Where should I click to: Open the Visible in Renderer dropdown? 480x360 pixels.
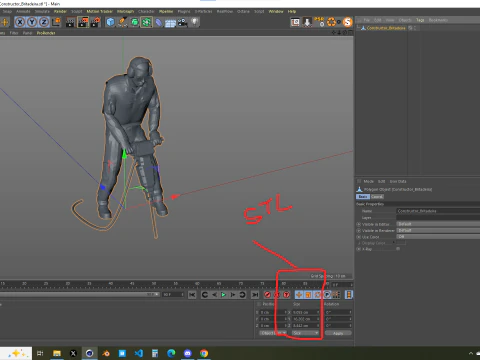tap(438, 230)
